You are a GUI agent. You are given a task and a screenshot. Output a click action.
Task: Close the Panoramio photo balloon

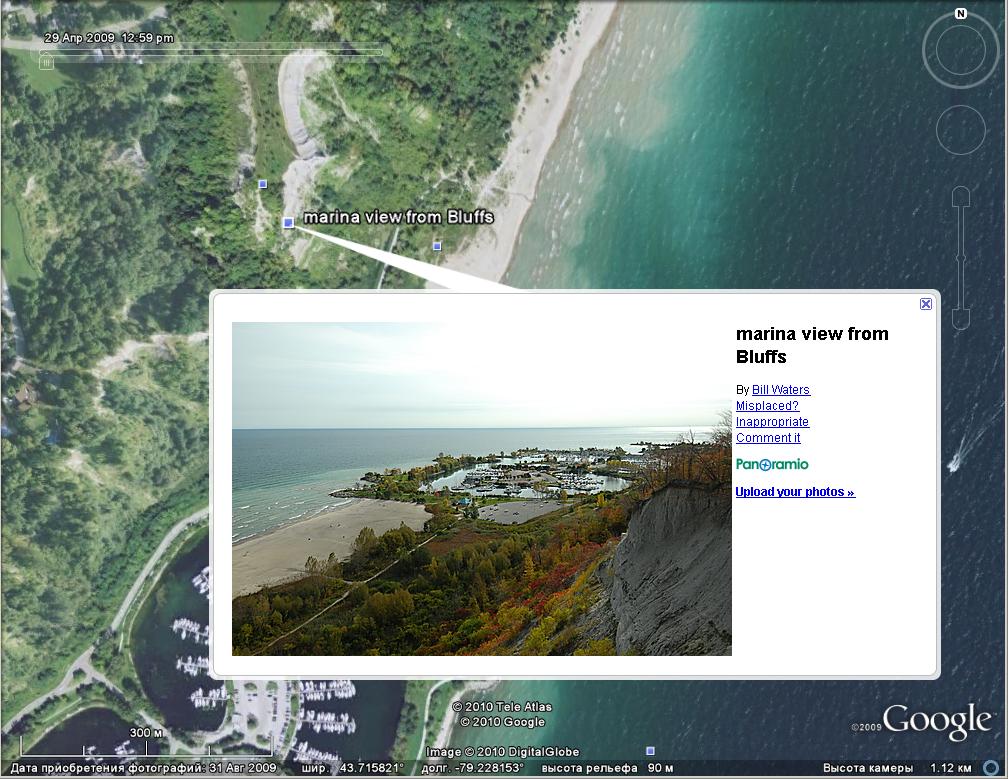(925, 304)
